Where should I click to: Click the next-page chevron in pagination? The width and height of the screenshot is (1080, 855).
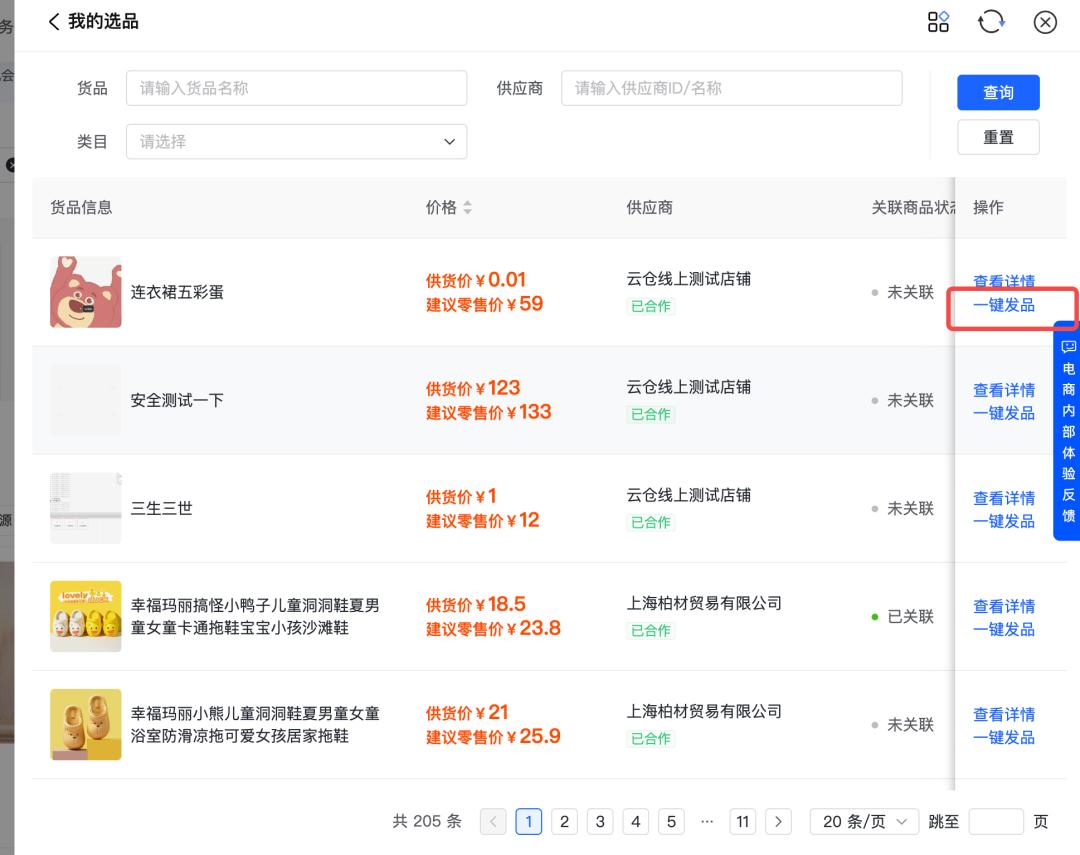click(778, 821)
